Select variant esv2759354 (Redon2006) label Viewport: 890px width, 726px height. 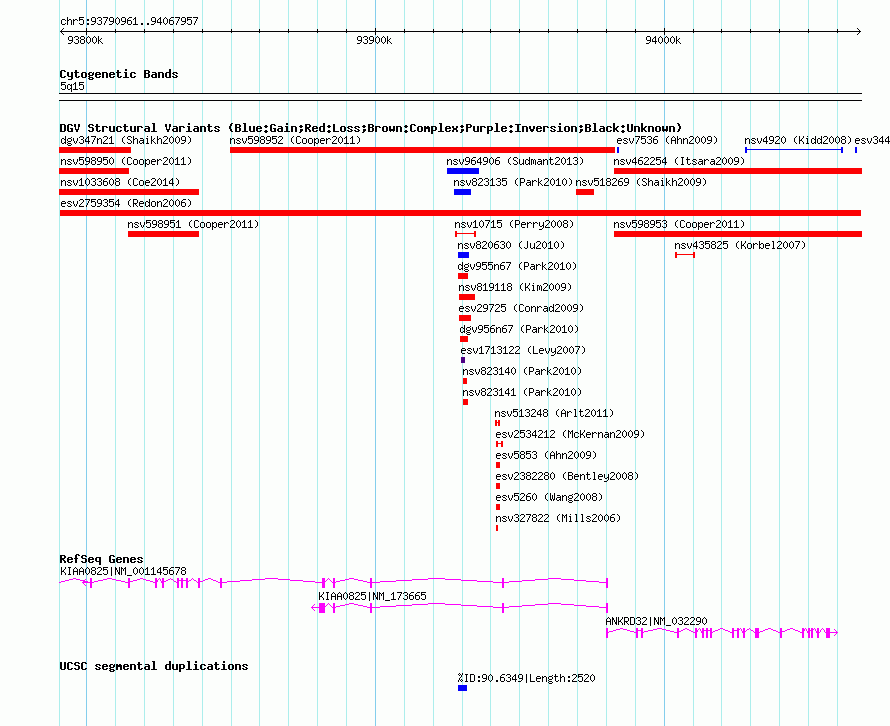click(126, 203)
